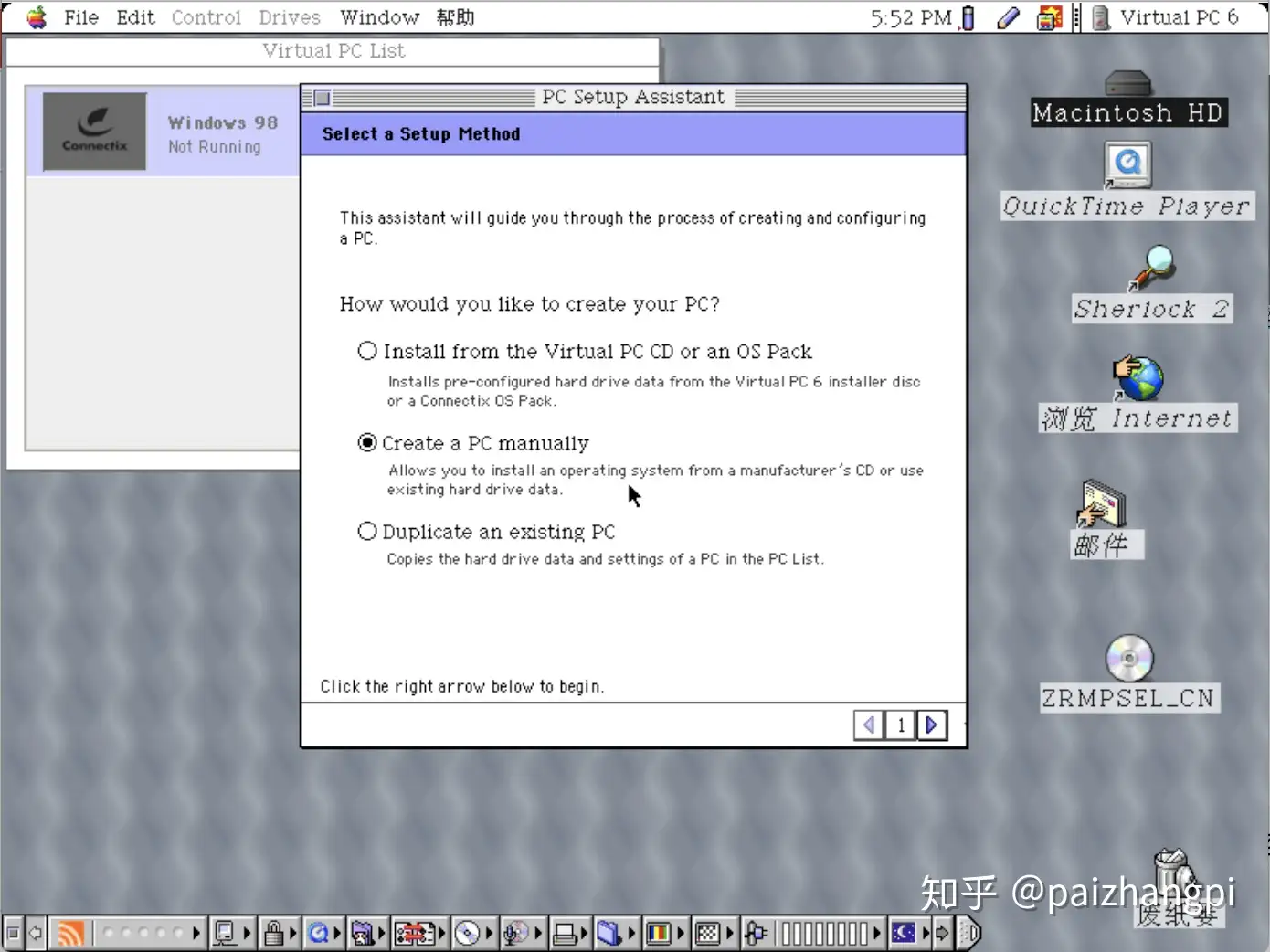Select the Windows 98 PC thumbnail in Virtual PC List
Image resolution: width=1270 pixels, height=952 pixels.
[x=94, y=132]
